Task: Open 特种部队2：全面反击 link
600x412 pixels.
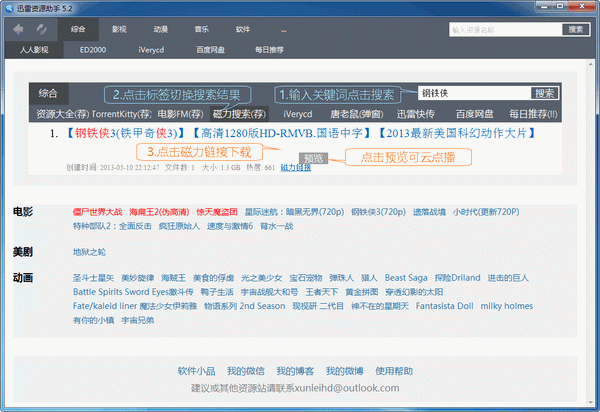Action: (112, 226)
